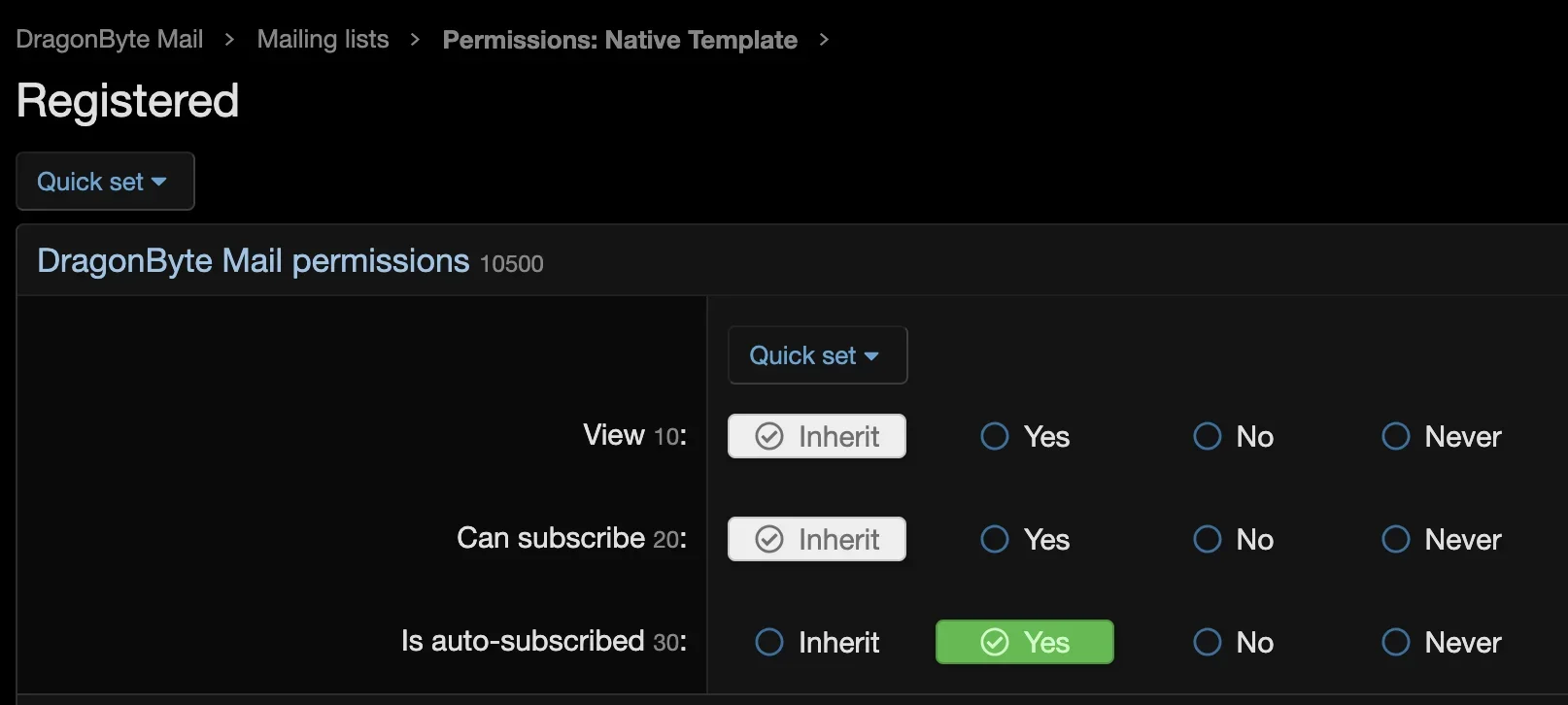Click the DragonByte Mail permissions heading
This screenshot has height=705, width=1568.
tap(253, 261)
